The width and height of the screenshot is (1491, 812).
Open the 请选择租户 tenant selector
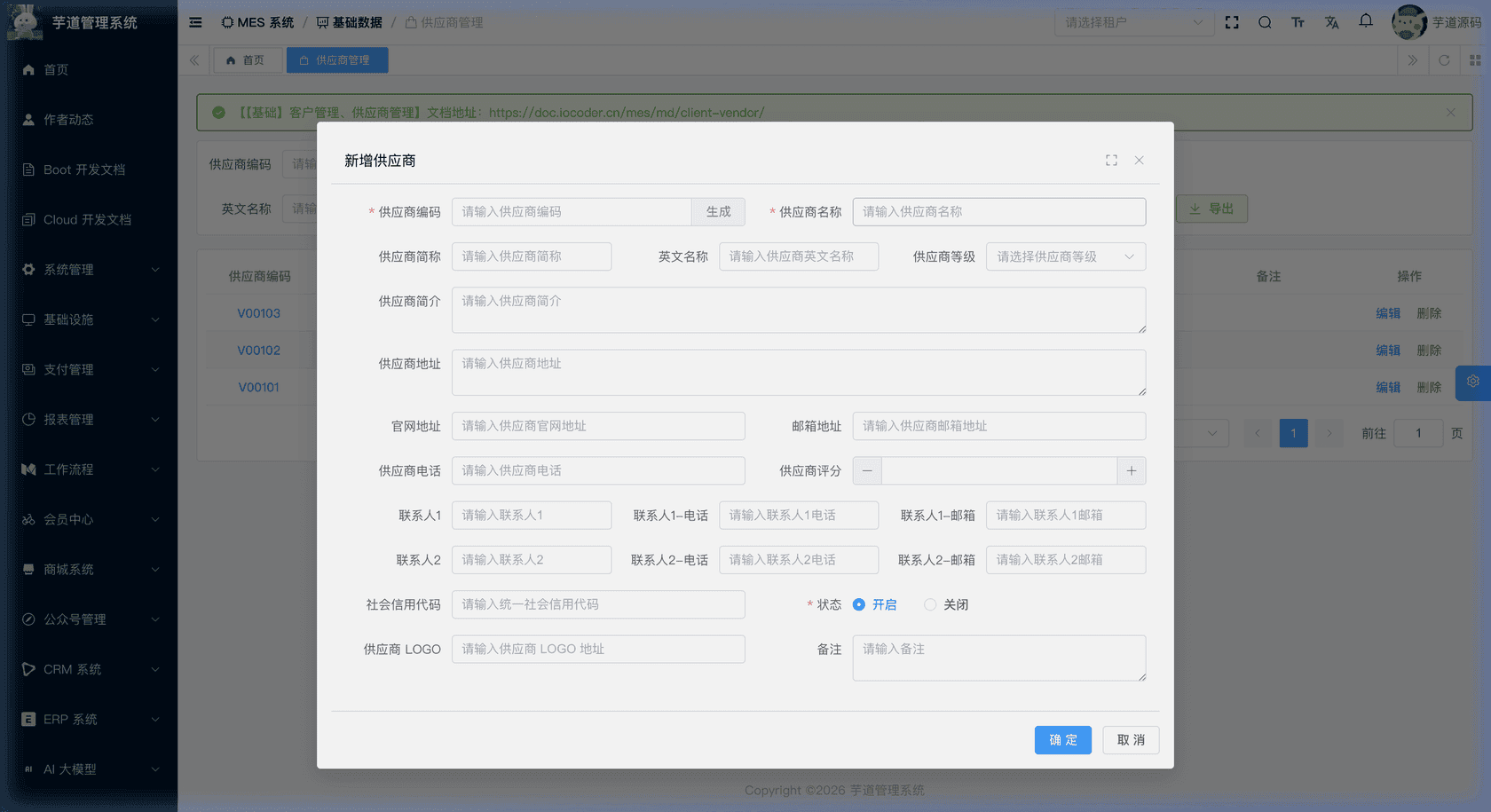click(1132, 22)
